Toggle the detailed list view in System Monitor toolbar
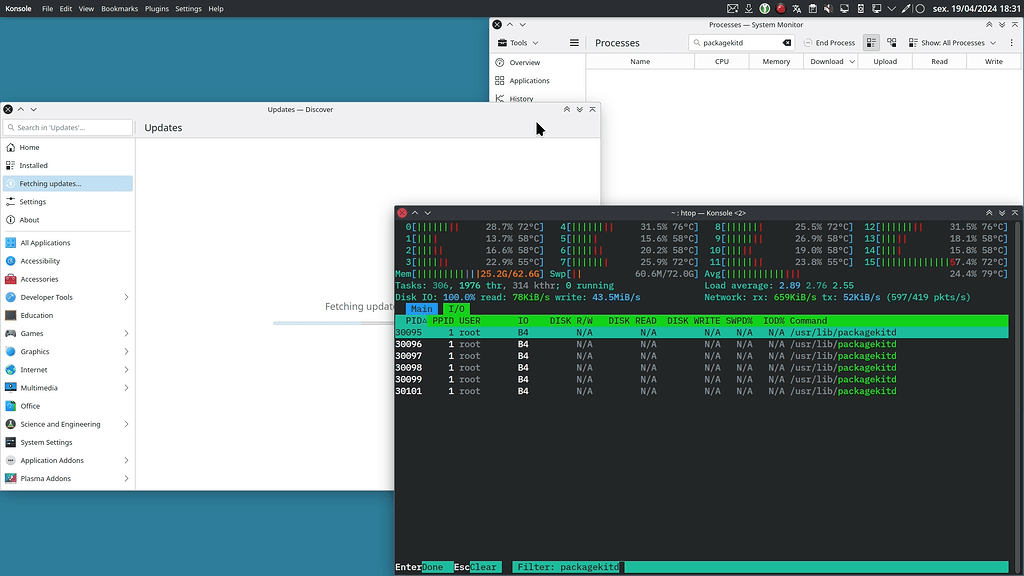 pos(869,42)
